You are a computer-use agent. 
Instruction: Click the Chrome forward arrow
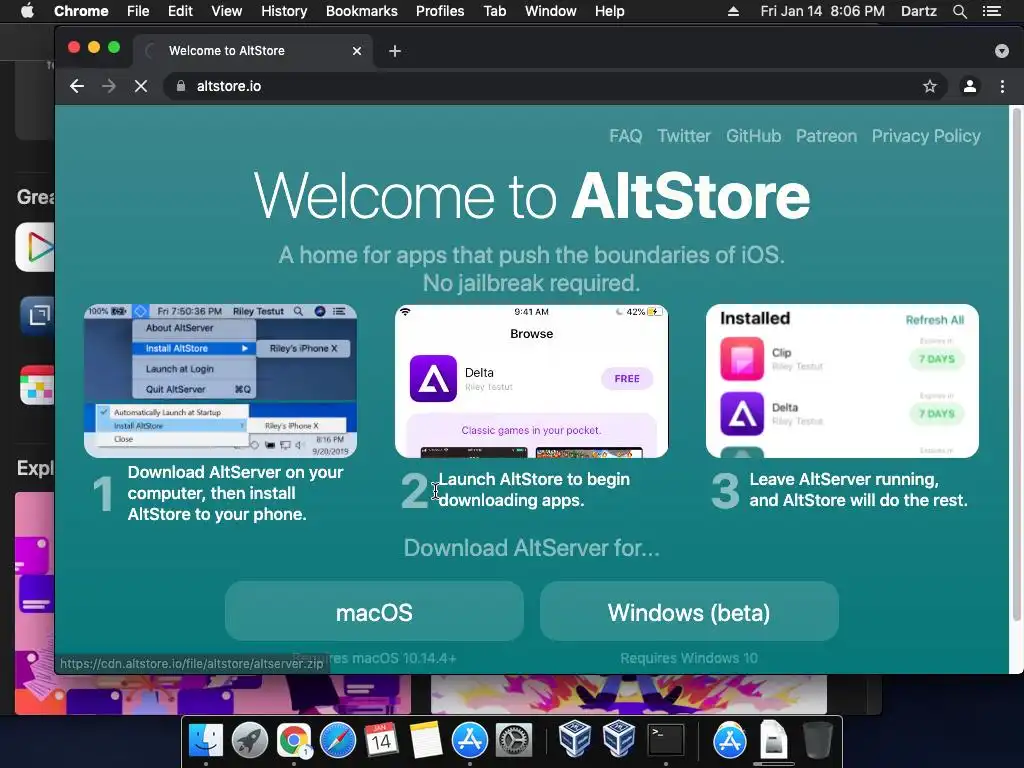tap(108, 86)
